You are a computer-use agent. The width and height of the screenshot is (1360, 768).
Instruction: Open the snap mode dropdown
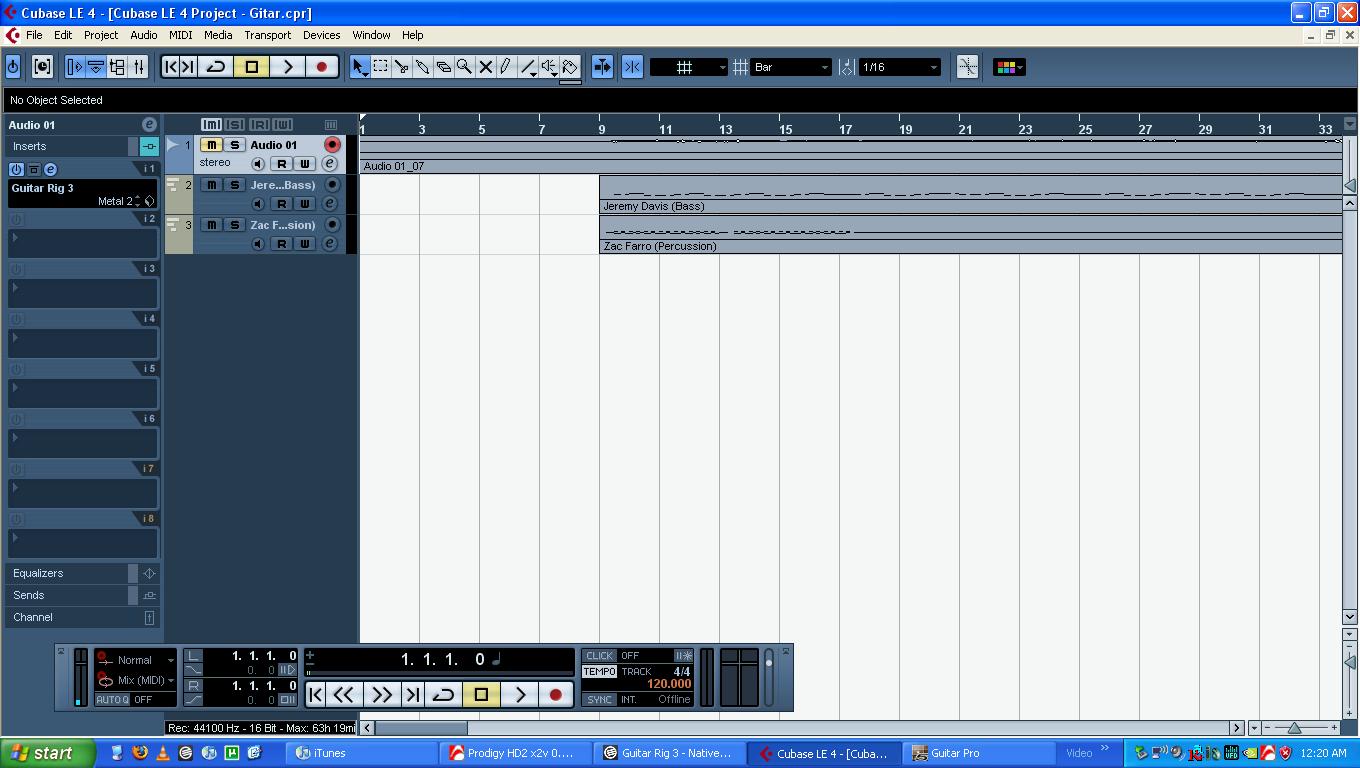688,67
